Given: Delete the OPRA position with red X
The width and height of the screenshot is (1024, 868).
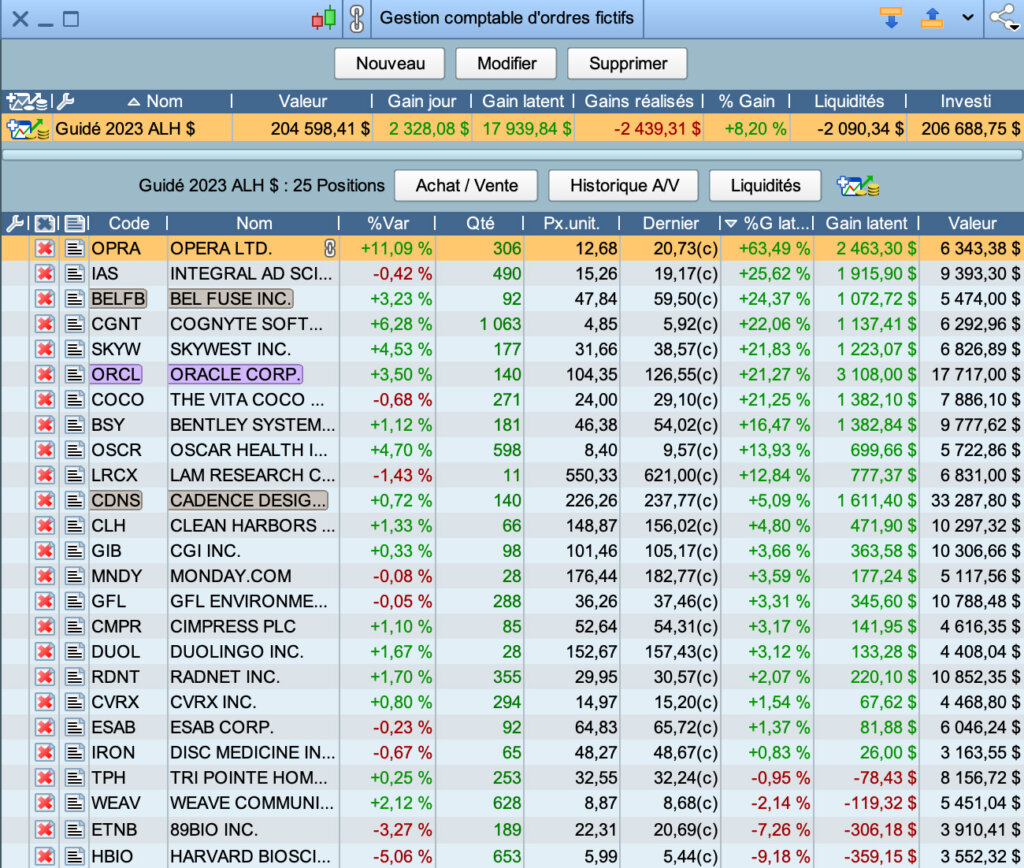Looking at the screenshot, I should click(44, 249).
